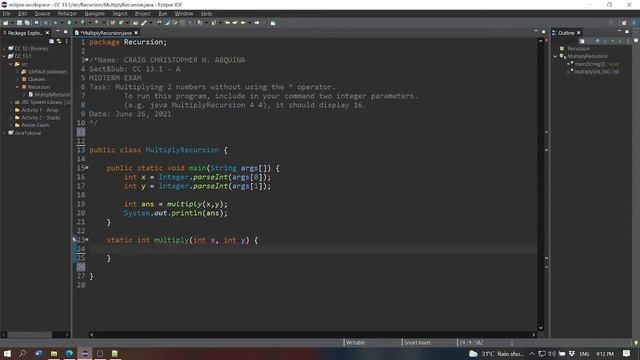Click the Back navigation arrow in the toolbar
The height and width of the screenshot is (360, 640).
(x=243, y=23)
